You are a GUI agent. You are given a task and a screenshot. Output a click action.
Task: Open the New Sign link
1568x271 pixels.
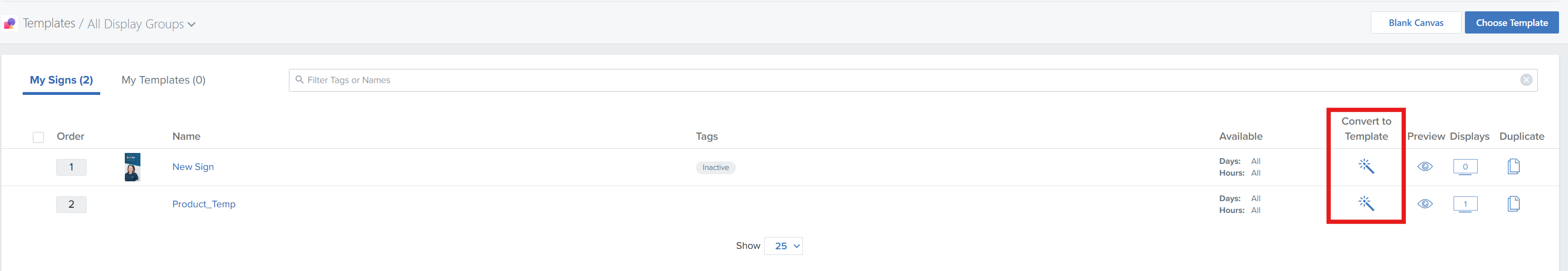(193, 167)
